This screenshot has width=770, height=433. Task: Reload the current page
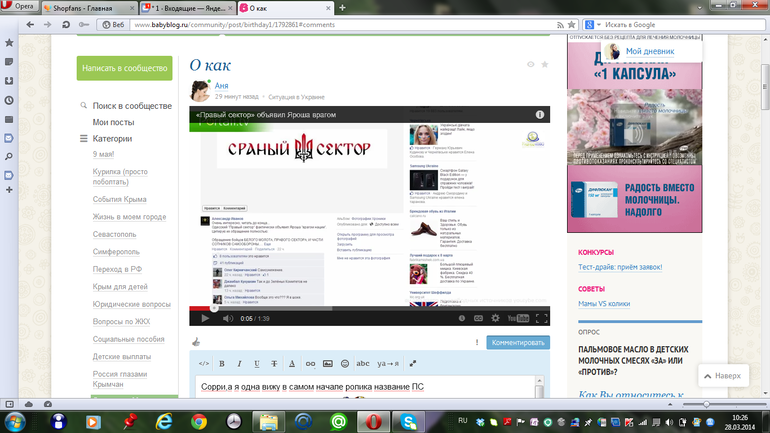point(65,24)
